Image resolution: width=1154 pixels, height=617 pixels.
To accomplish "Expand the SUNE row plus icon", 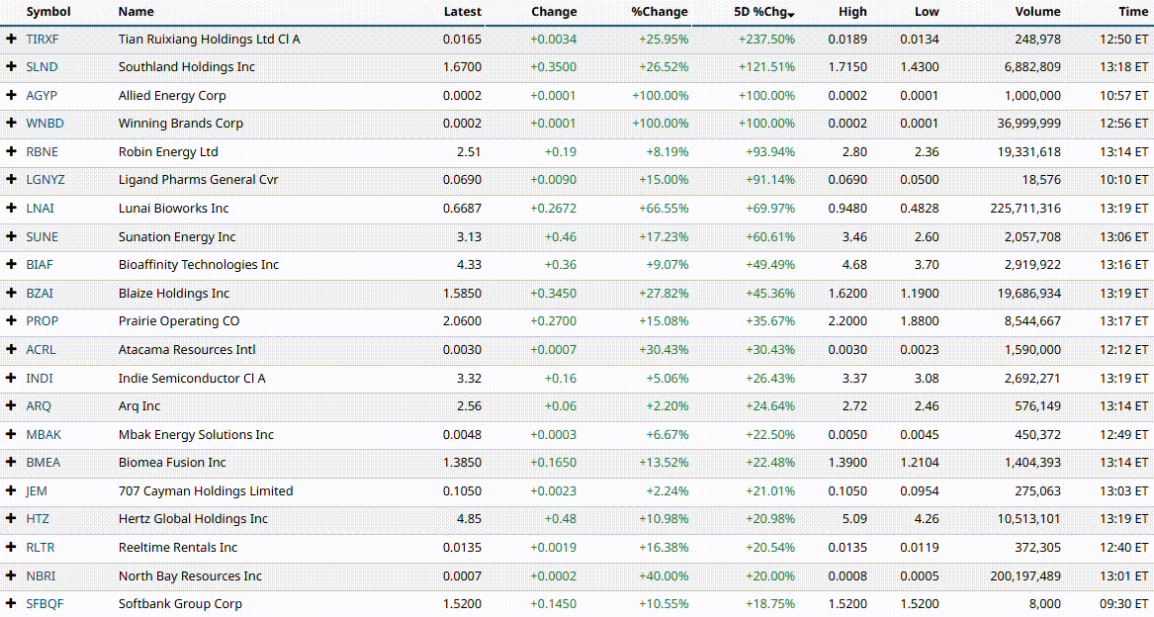I will (x=11, y=236).
